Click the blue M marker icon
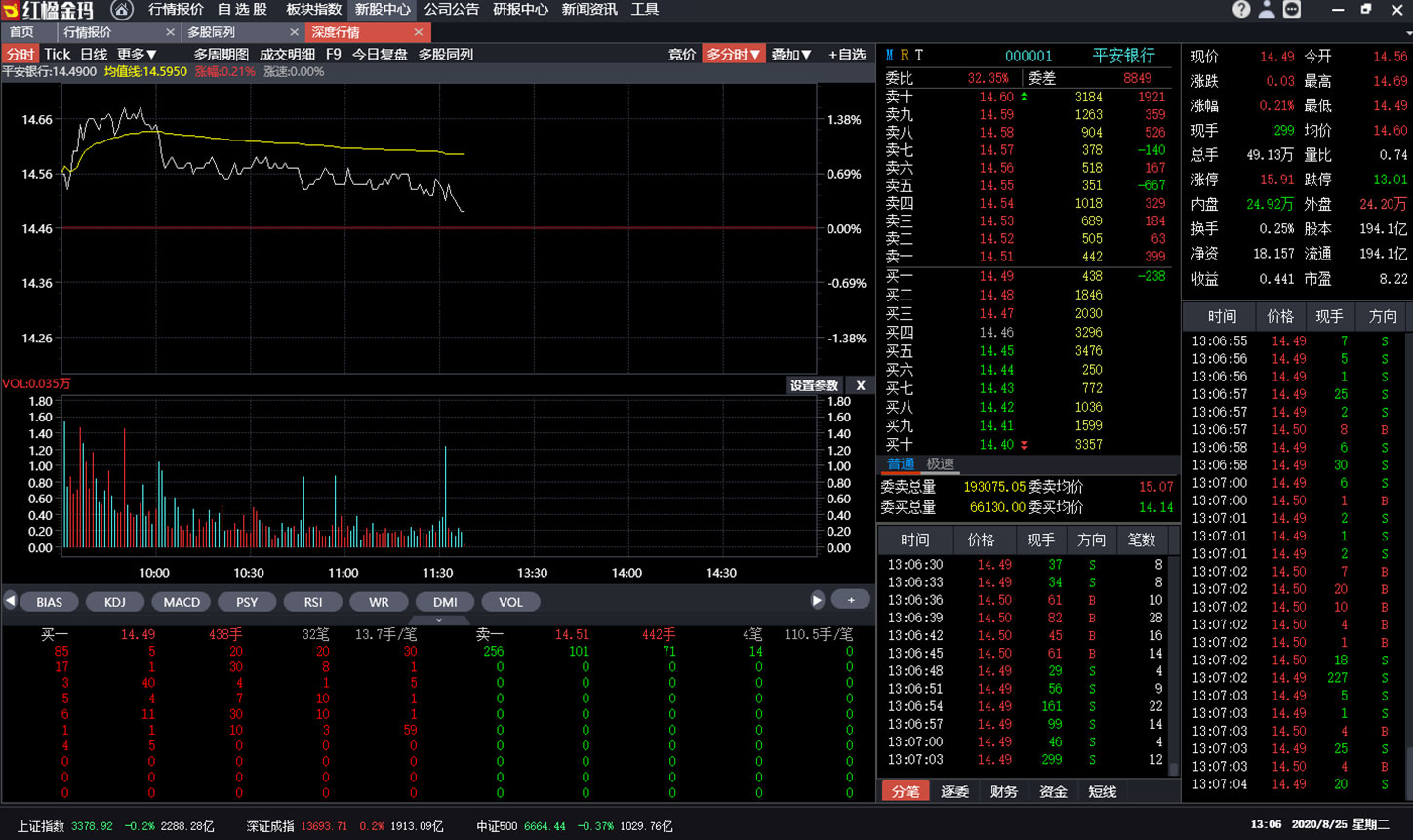The image size is (1413, 840). [889, 56]
